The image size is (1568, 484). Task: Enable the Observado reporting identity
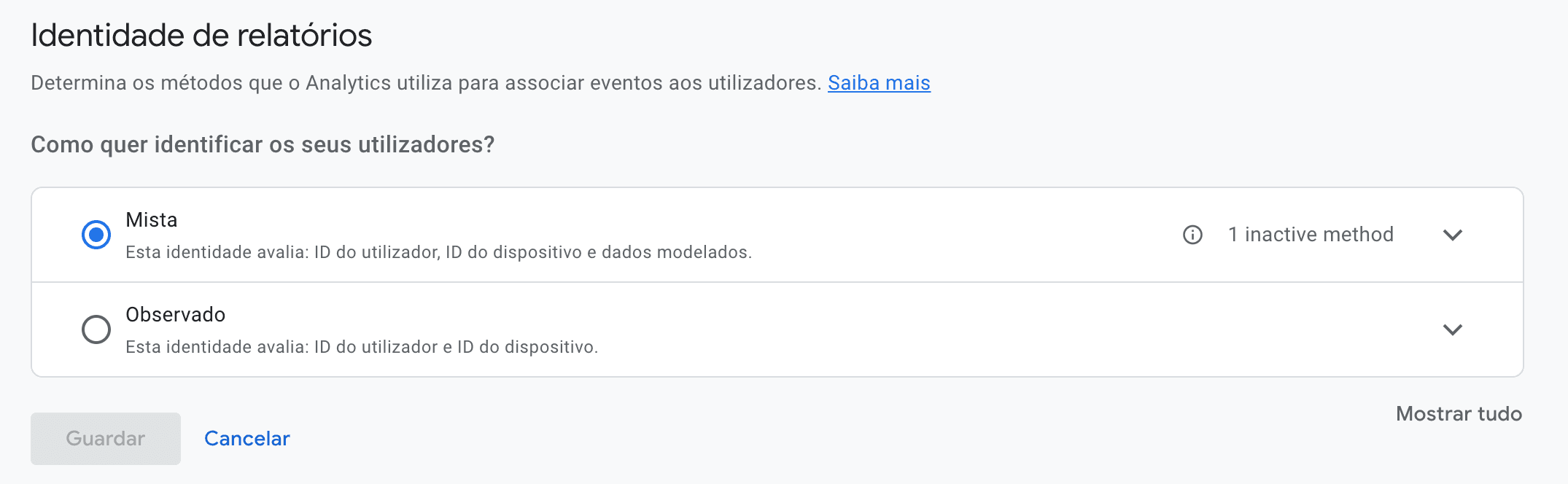pos(96,329)
